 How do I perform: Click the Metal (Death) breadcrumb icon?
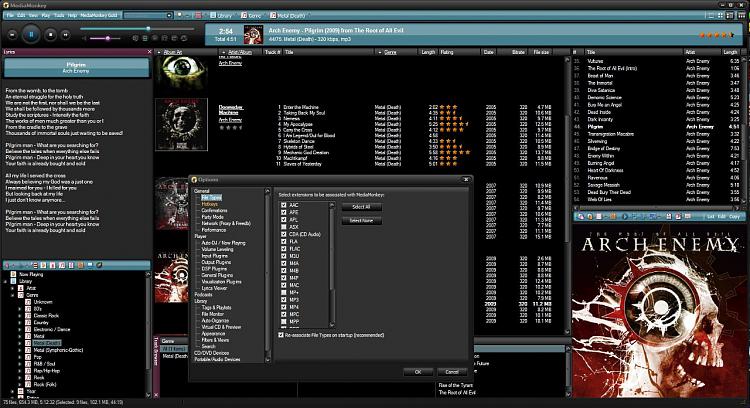[273, 15]
